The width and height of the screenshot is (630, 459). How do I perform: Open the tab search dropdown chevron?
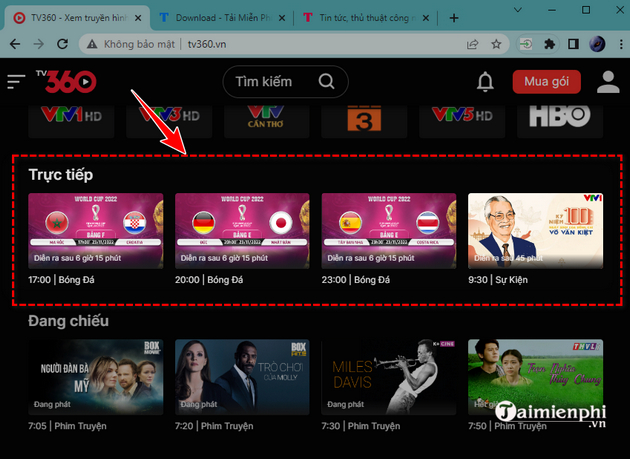(518, 10)
